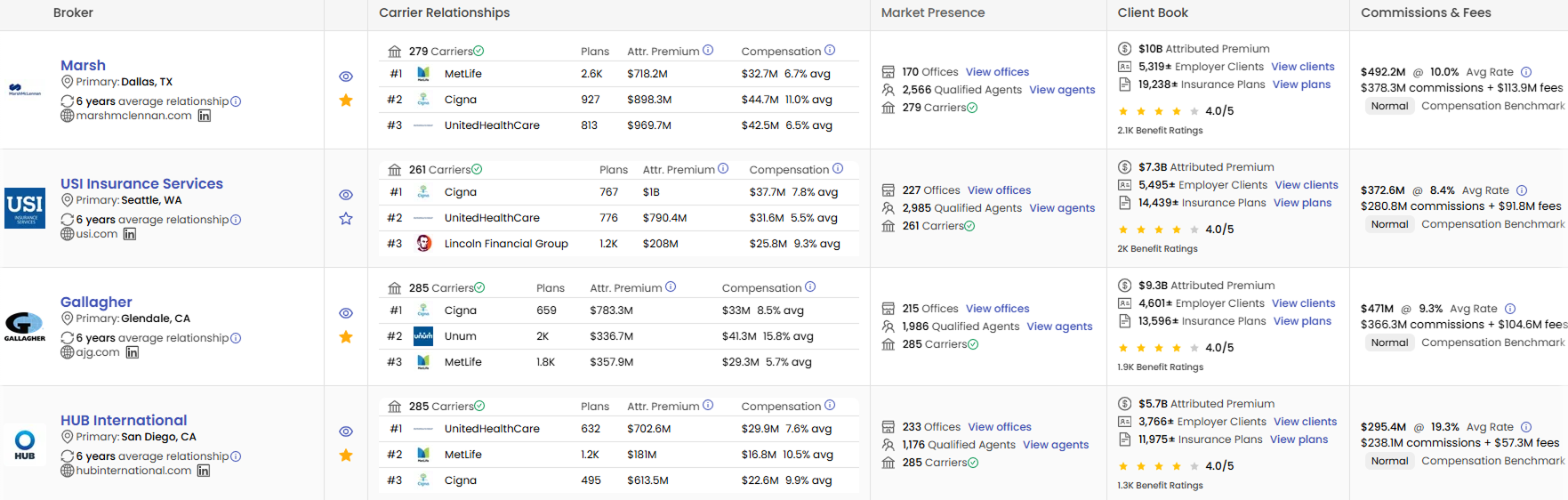1568x500 pixels.
Task: Toggle the eye icon for Gallagher
Action: pos(346,313)
